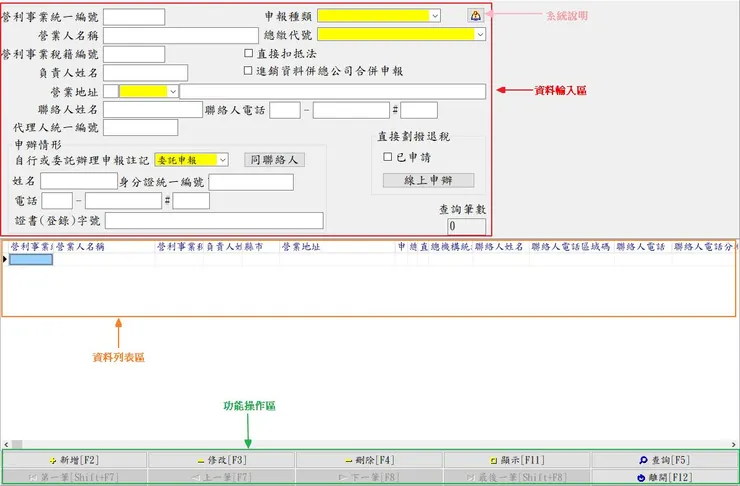Focus the 姓名 field in 申辦情形
740x486 pixels.
79,181
